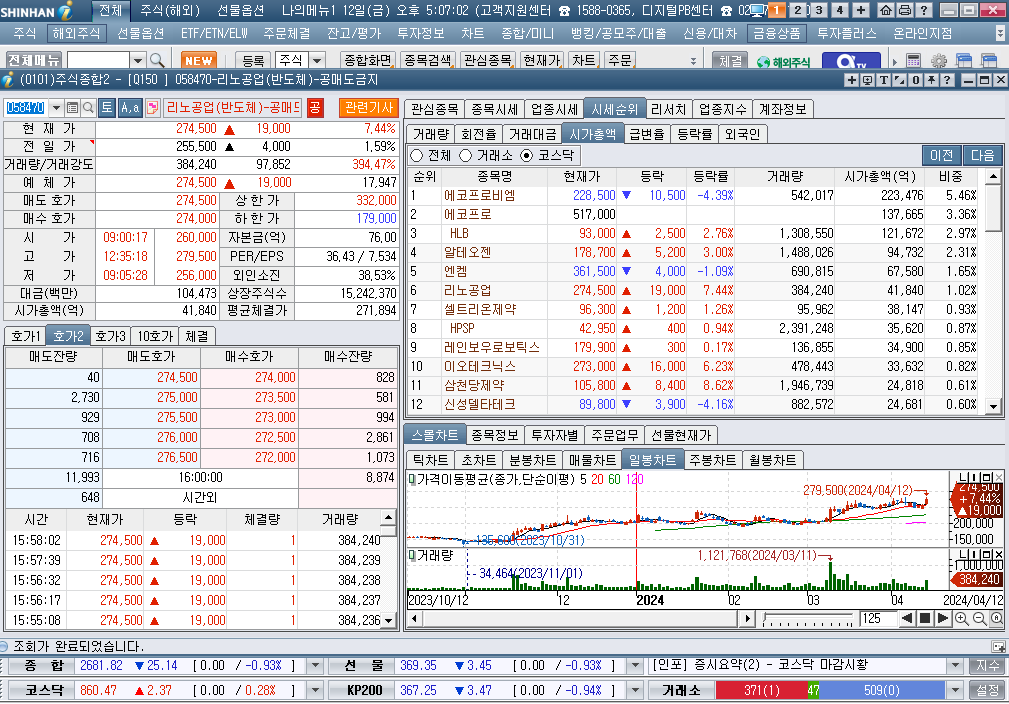The image size is (1009, 704).
Task: Switch to virtual screen 3
Action: coord(819,10)
